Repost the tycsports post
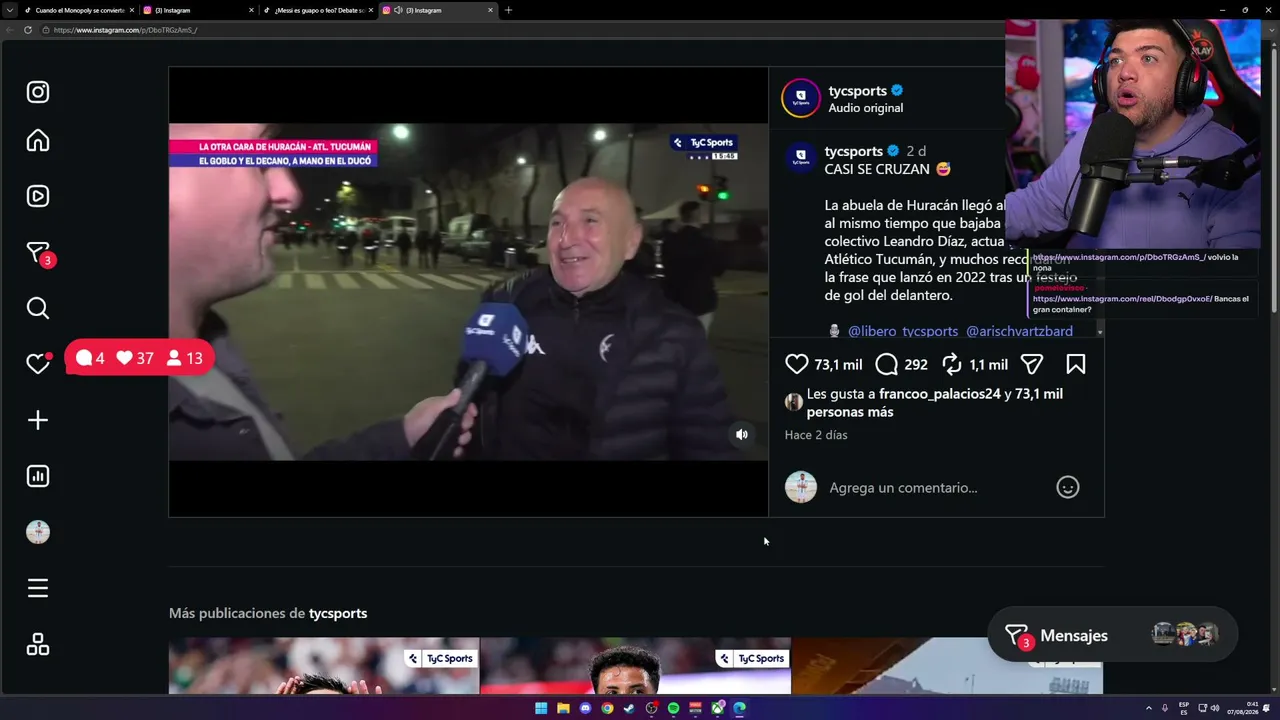The height and width of the screenshot is (720, 1280). 952,364
